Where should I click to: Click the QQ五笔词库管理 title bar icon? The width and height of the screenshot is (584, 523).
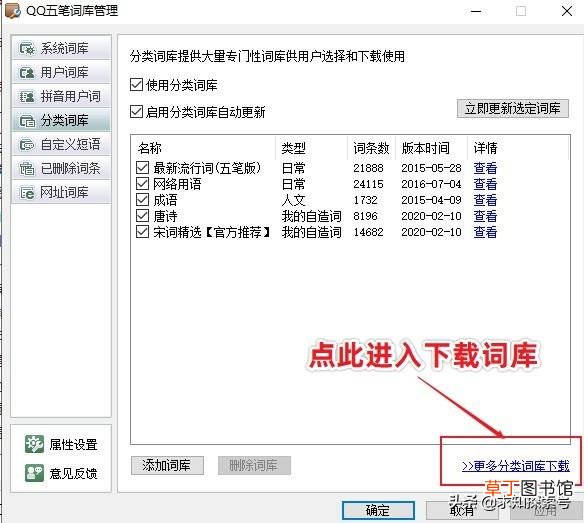(x=13, y=11)
